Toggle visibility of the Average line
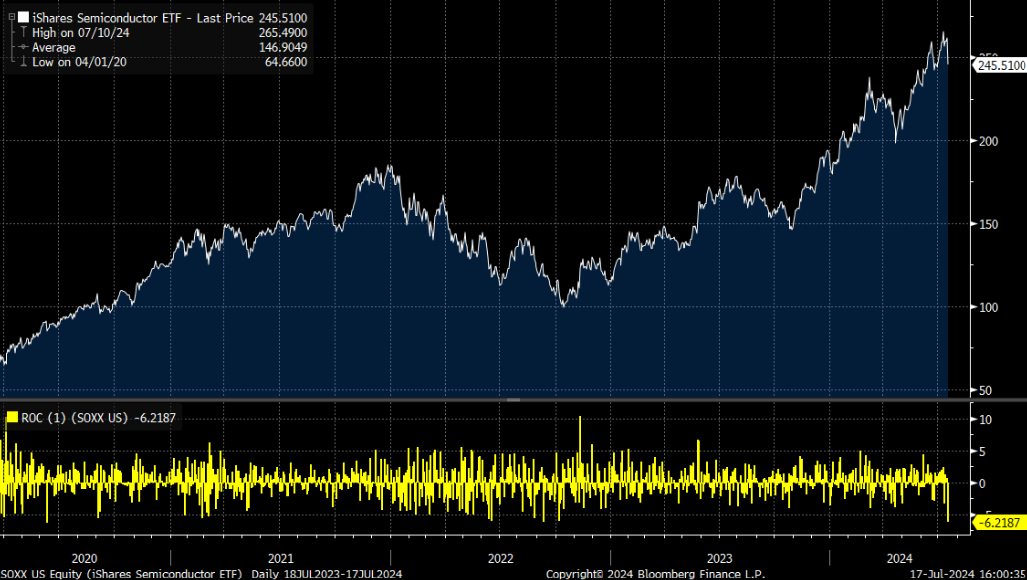 point(21,46)
